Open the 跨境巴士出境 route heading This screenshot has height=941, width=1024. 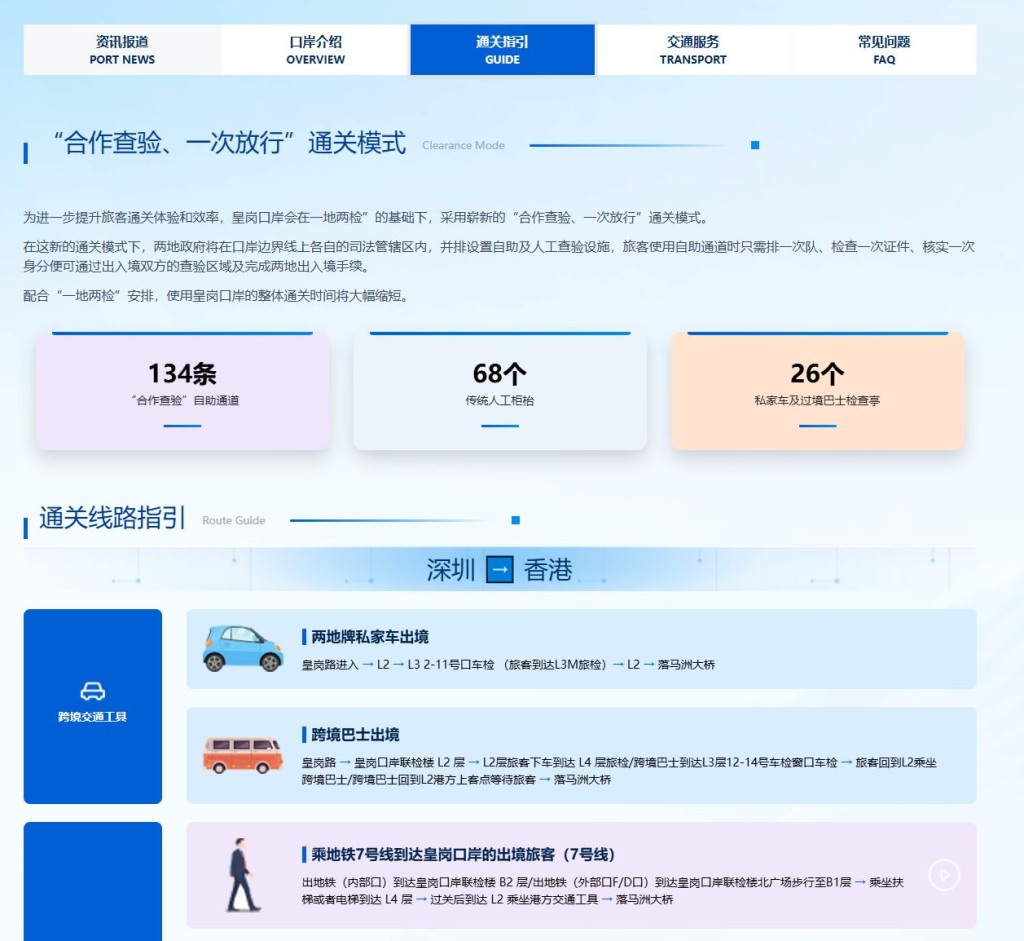pyautogui.click(x=355, y=735)
